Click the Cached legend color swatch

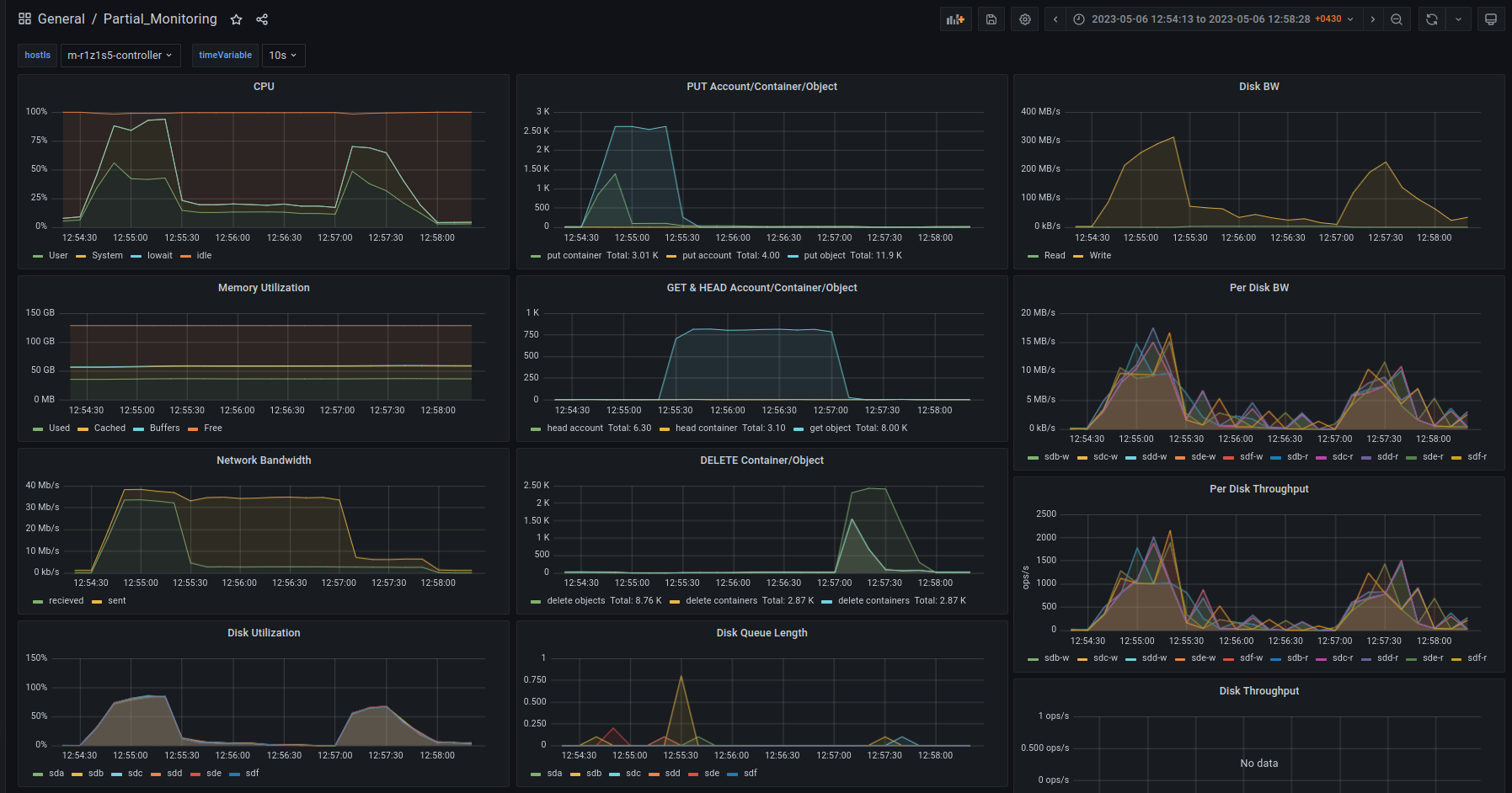(x=83, y=429)
